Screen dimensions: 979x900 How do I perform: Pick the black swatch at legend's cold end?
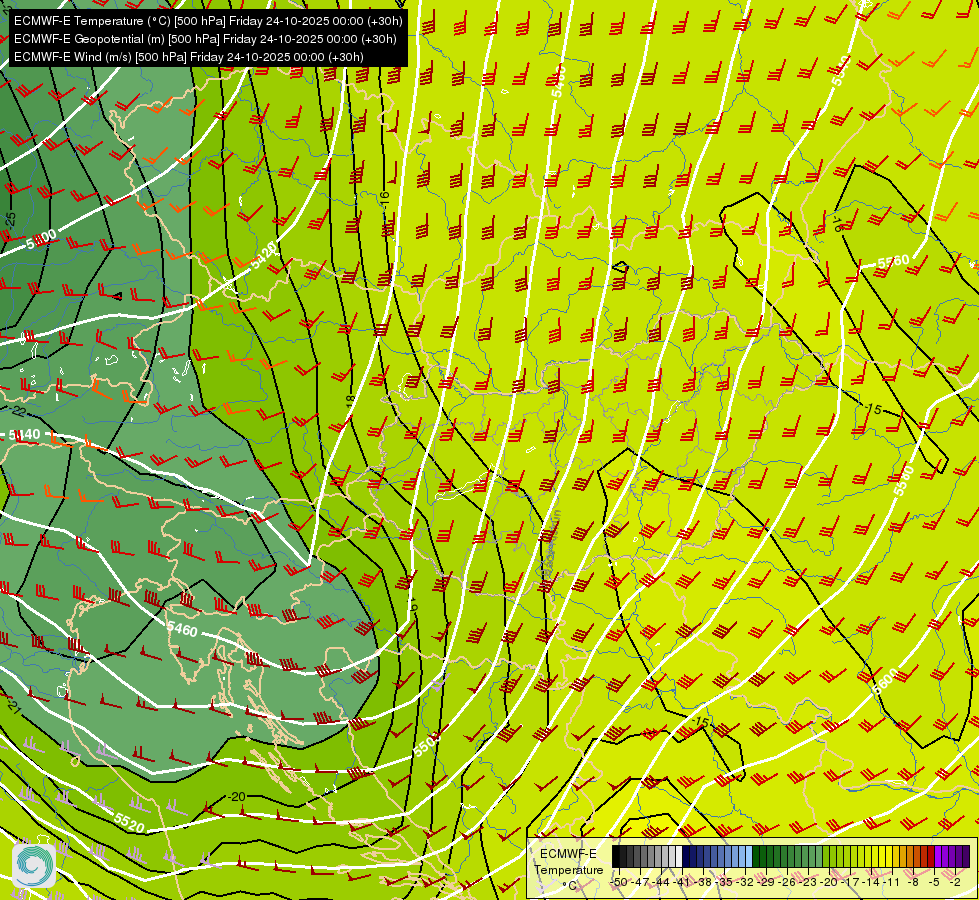pyautogui.click(x=616, y=856)
